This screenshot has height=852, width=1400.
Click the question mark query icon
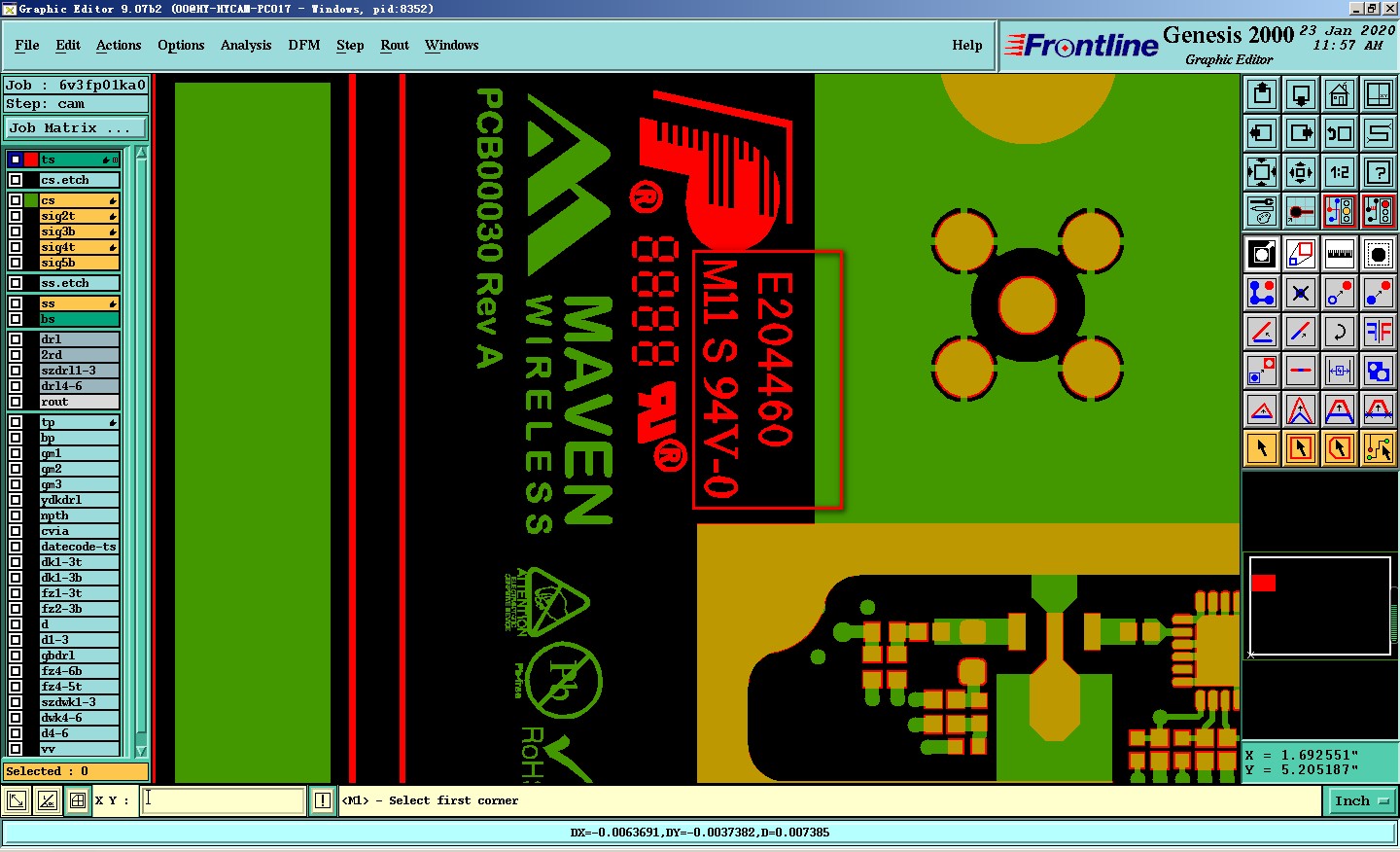[x=1379, y=172]
